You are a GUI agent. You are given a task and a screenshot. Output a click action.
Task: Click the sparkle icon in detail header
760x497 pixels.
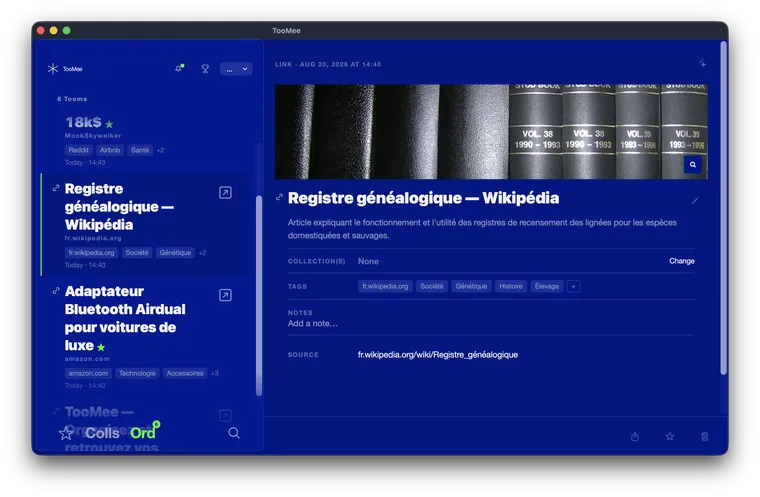point(703,64)
